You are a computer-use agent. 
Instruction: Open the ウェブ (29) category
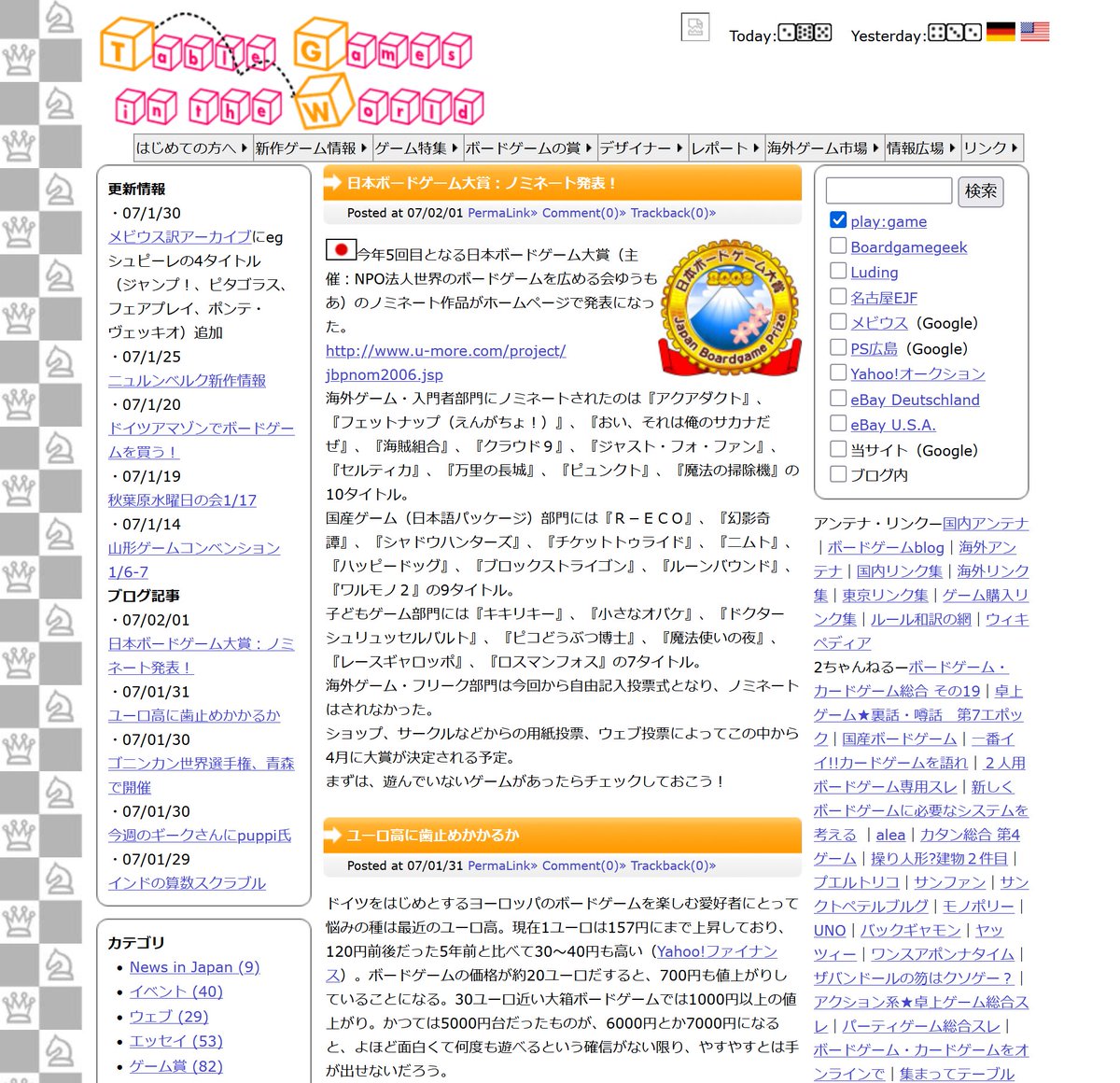169,1017
